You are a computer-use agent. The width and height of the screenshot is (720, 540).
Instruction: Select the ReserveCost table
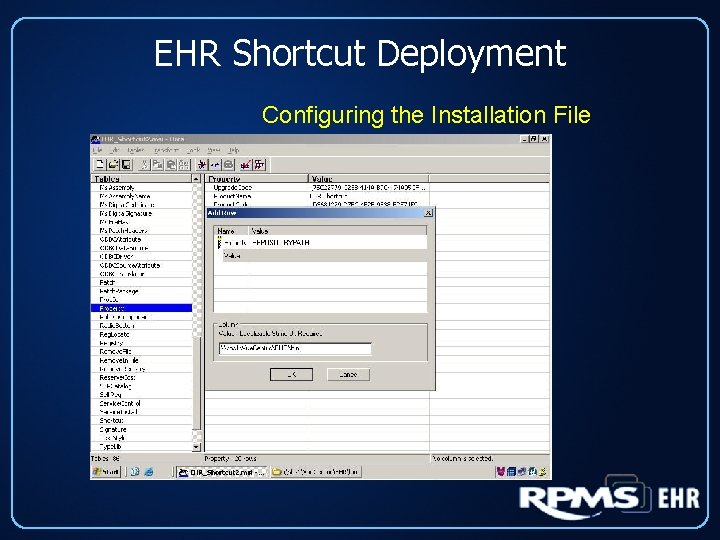(141, 377)
